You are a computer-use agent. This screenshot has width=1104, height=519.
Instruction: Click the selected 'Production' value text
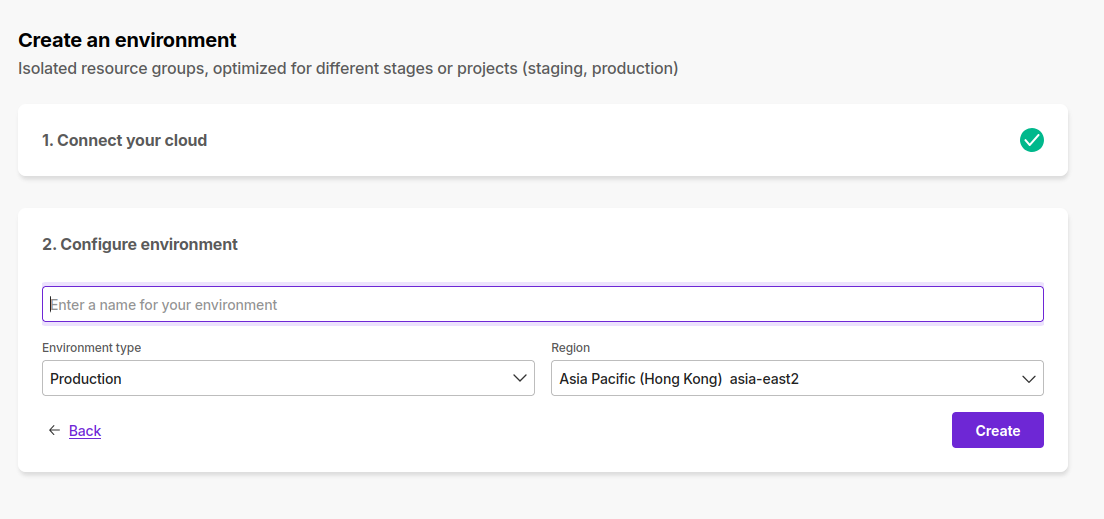(x=86, y=379)
